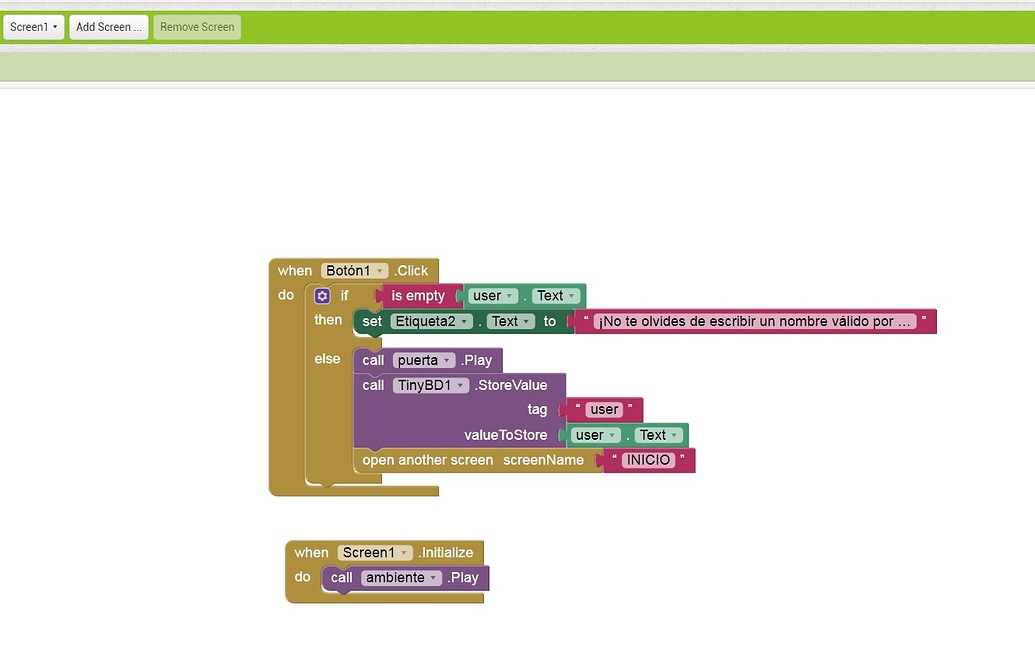Select the call TinyBD1 .StoreValue block
The height and width of the screenshot is (670, 1035).
(x=510, y=385)
